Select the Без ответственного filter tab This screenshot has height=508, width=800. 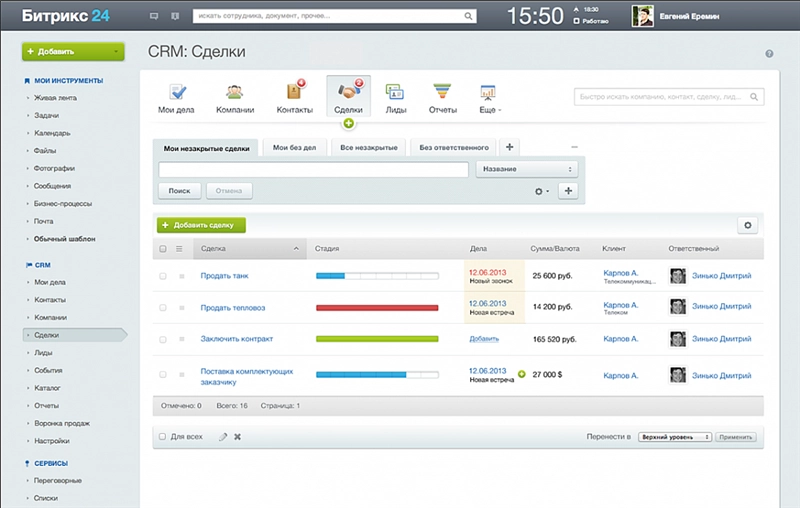pyautogui.click(x=453, y=148)
